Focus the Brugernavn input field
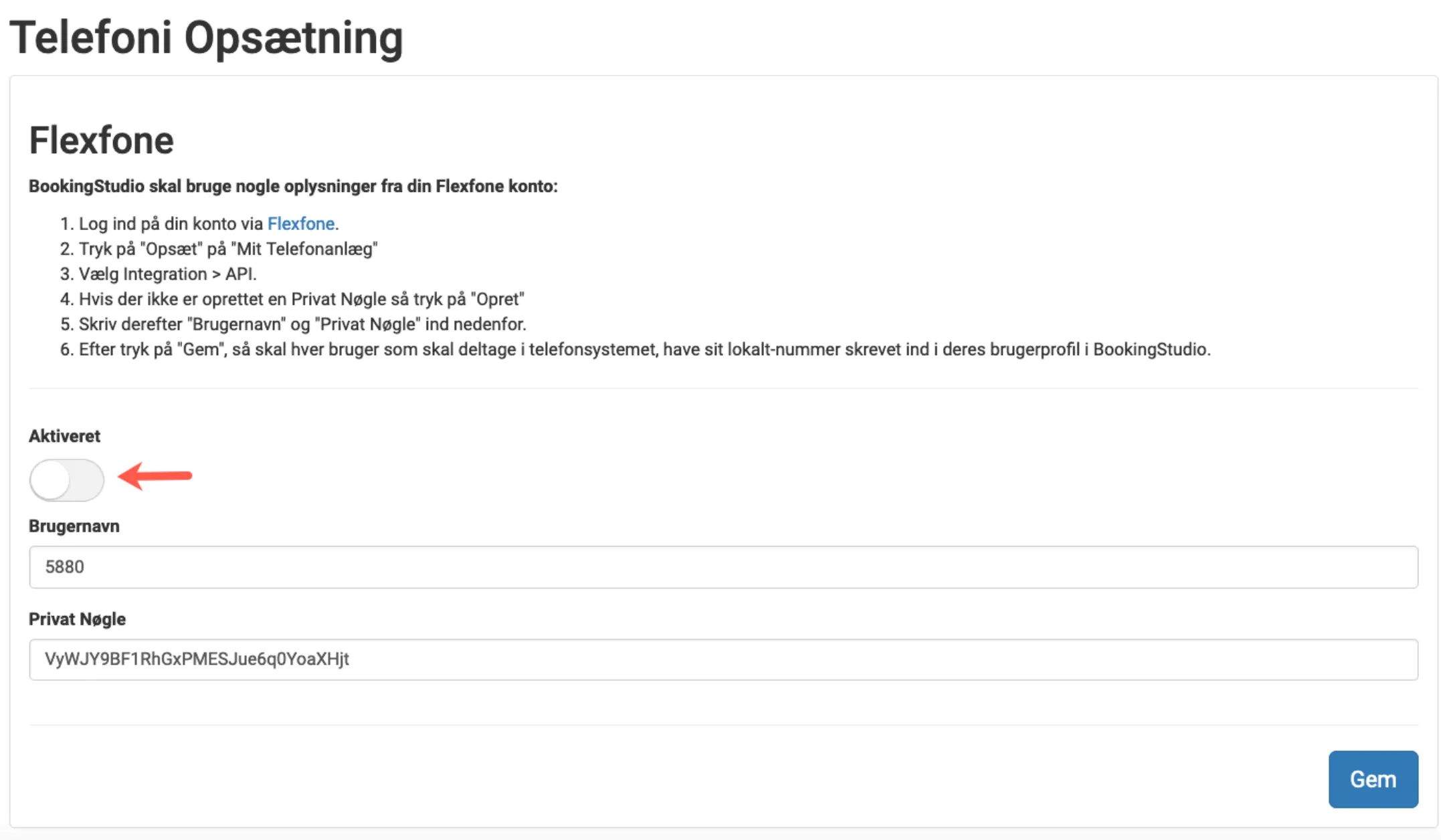The image size is (1441, 840). pyautogui.click(x=723, y=567)
